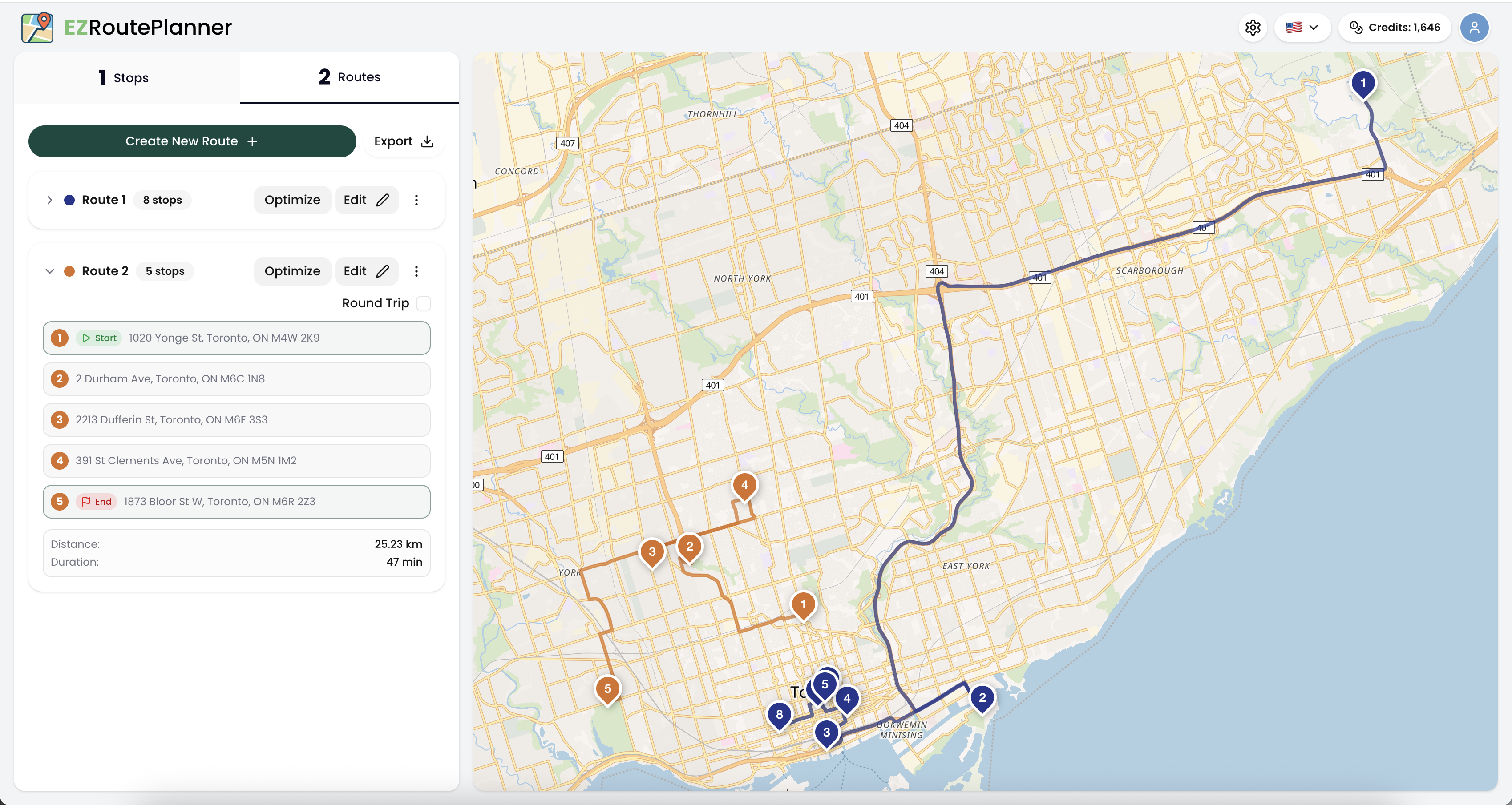Open the three-dot menu for Route 2

[x=417, y=270]
